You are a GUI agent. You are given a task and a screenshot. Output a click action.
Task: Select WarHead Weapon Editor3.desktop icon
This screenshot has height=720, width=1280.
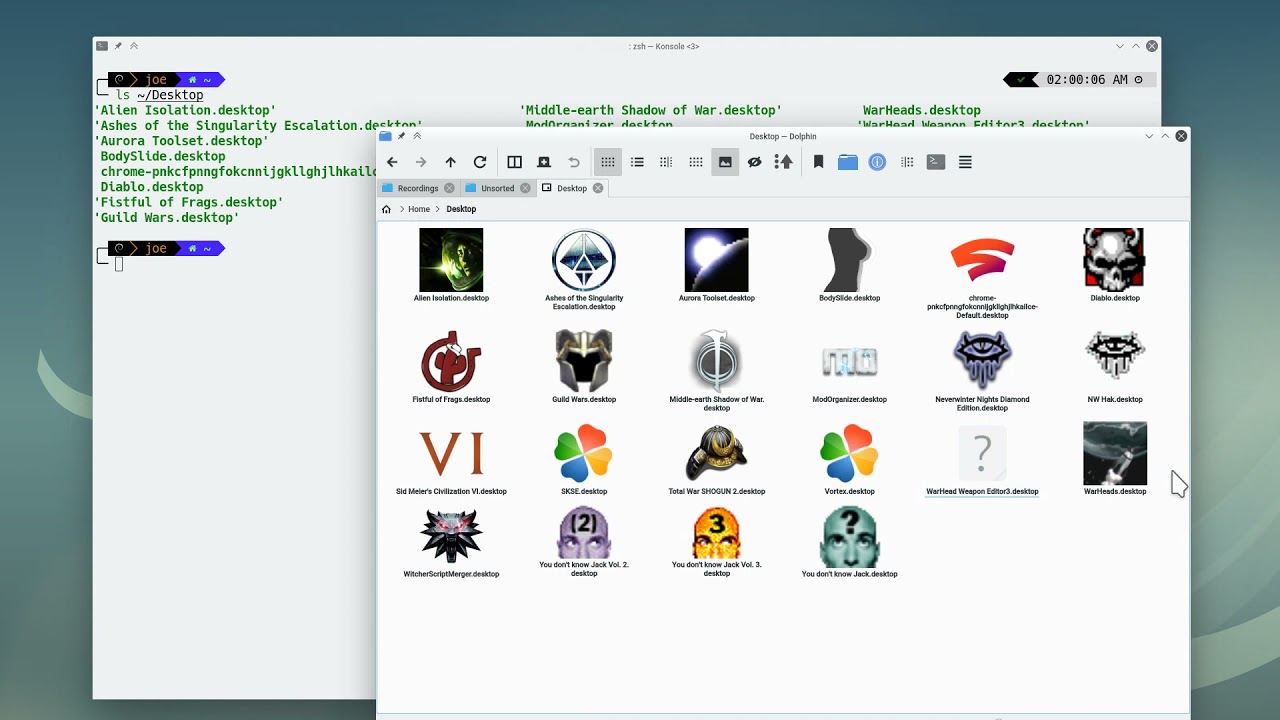tap(982, 453)
